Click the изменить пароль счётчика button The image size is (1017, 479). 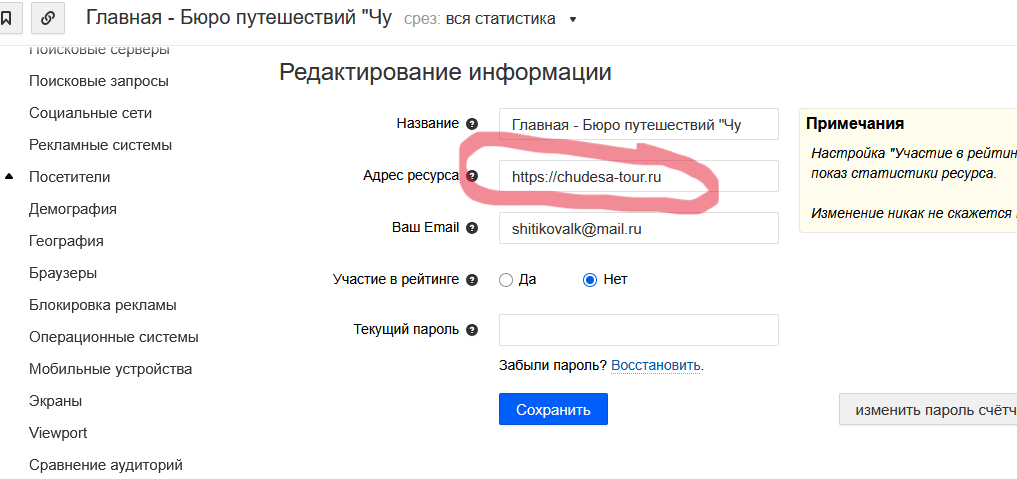click(x=927, y=409)
